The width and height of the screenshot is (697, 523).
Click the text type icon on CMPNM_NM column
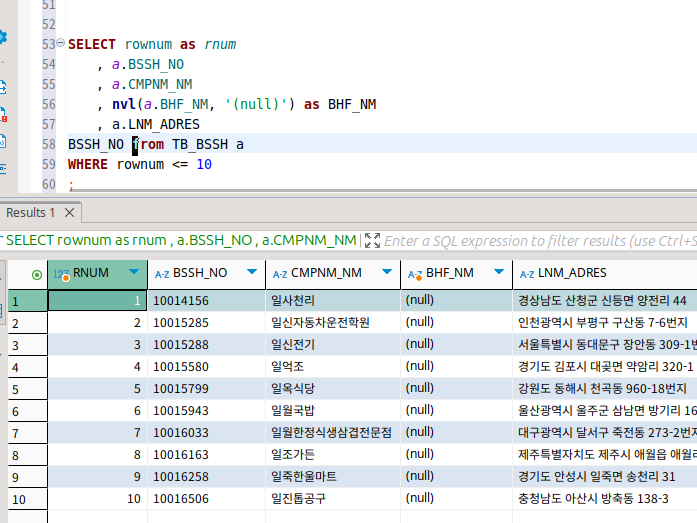tap(280, 273)
